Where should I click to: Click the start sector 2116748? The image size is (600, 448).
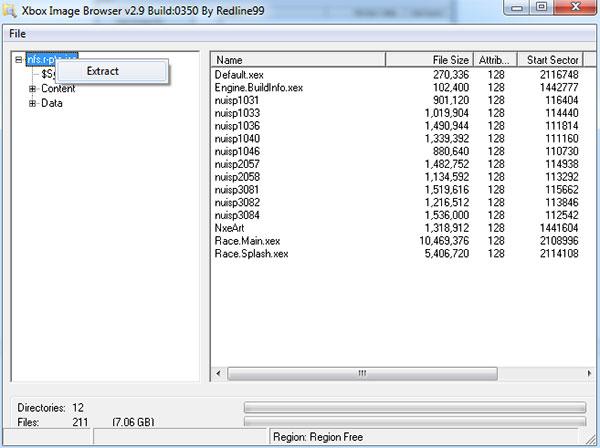coord(559,75)
